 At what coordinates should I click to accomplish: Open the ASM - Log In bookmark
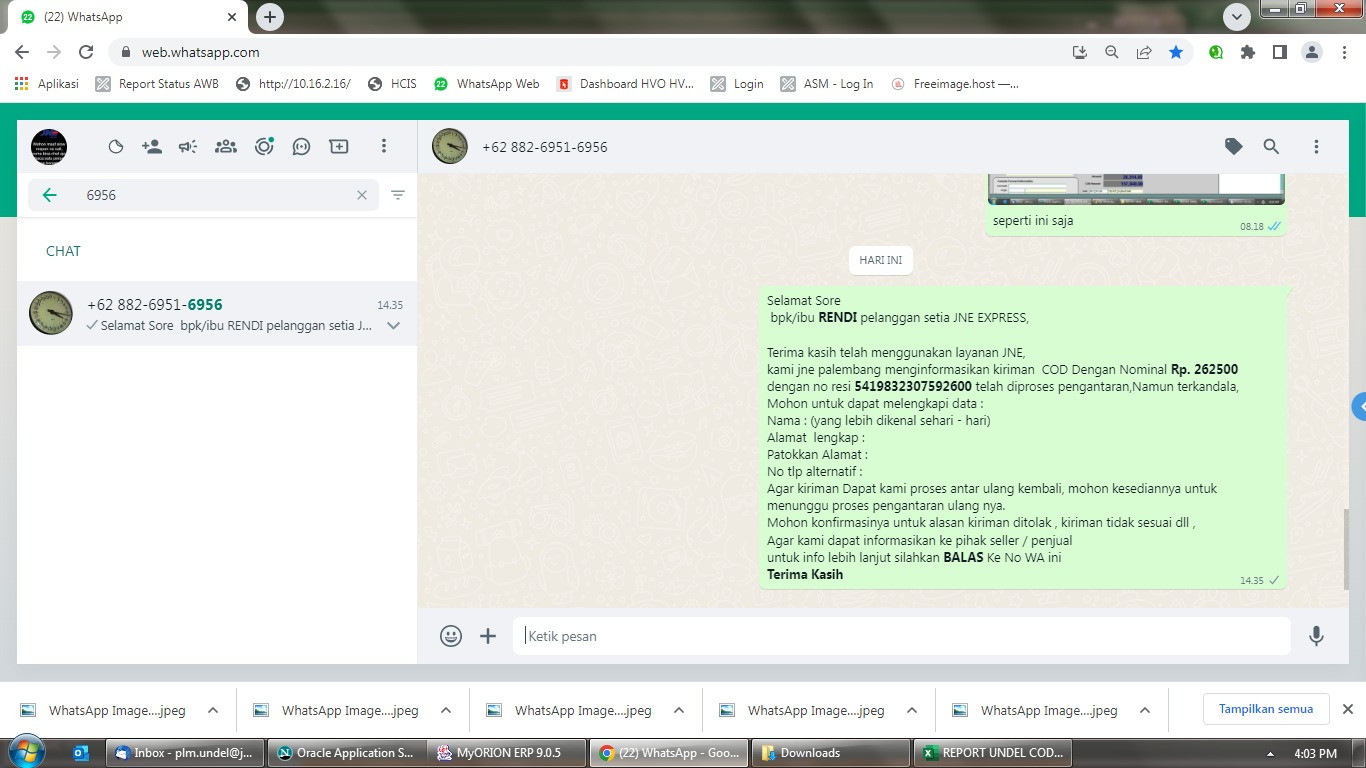[x=826, y=84]
